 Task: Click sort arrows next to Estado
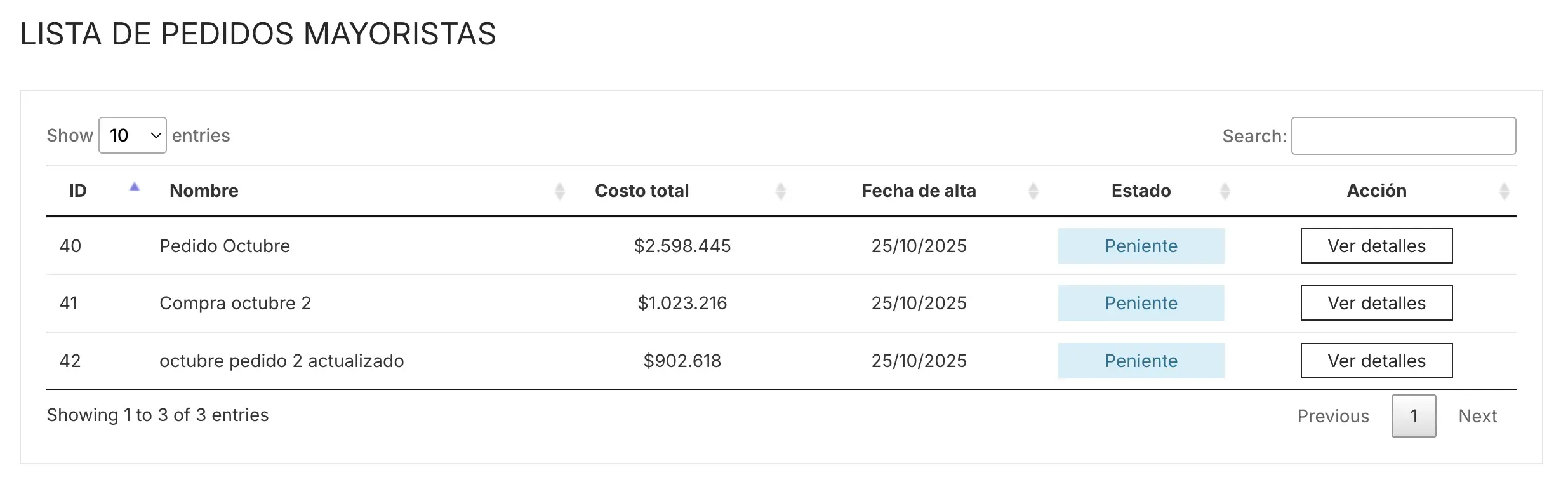coord(1225,191)
